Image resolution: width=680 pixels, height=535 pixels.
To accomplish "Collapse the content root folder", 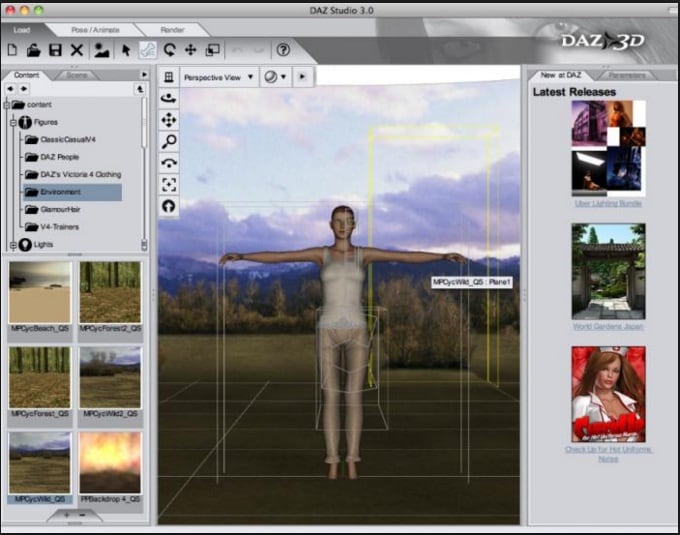I will click(x=7, y=105).
